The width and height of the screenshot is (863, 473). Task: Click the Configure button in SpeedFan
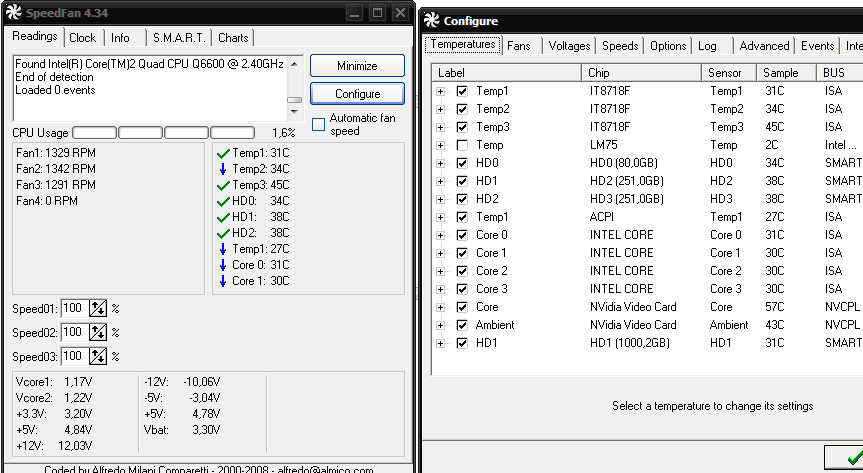(x=357, y=94)
